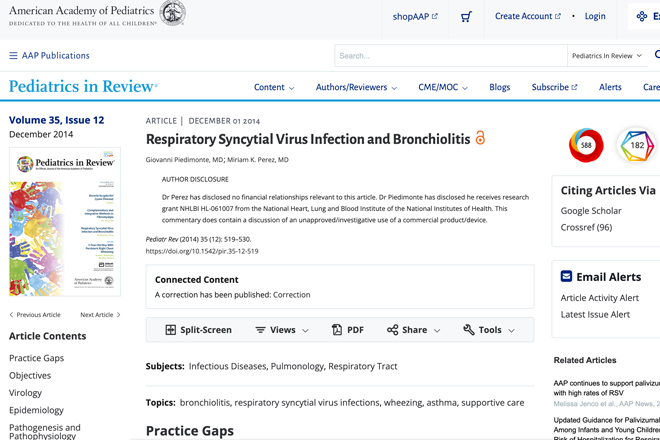Open the Altmetric score donut badge
This screenshot has height=440, width=660.
click(586, 145)
